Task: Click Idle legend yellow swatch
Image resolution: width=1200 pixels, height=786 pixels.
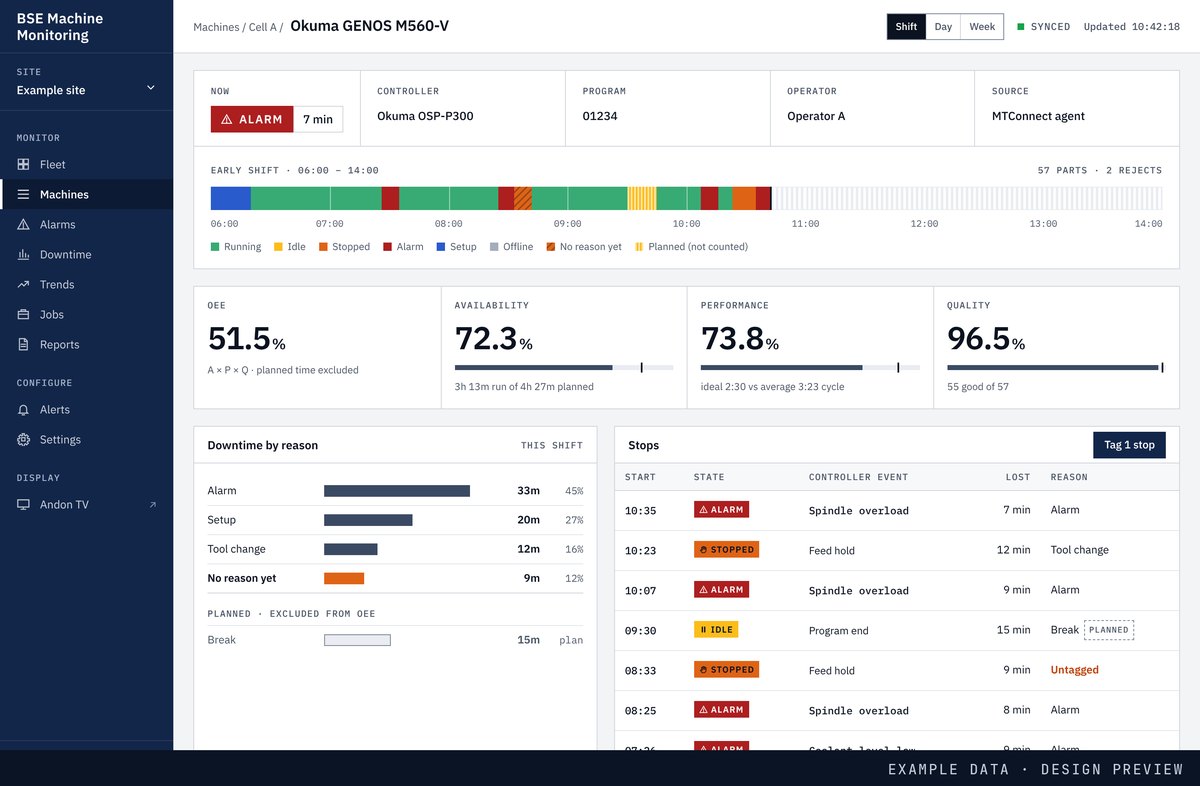Action: point(278,247)
